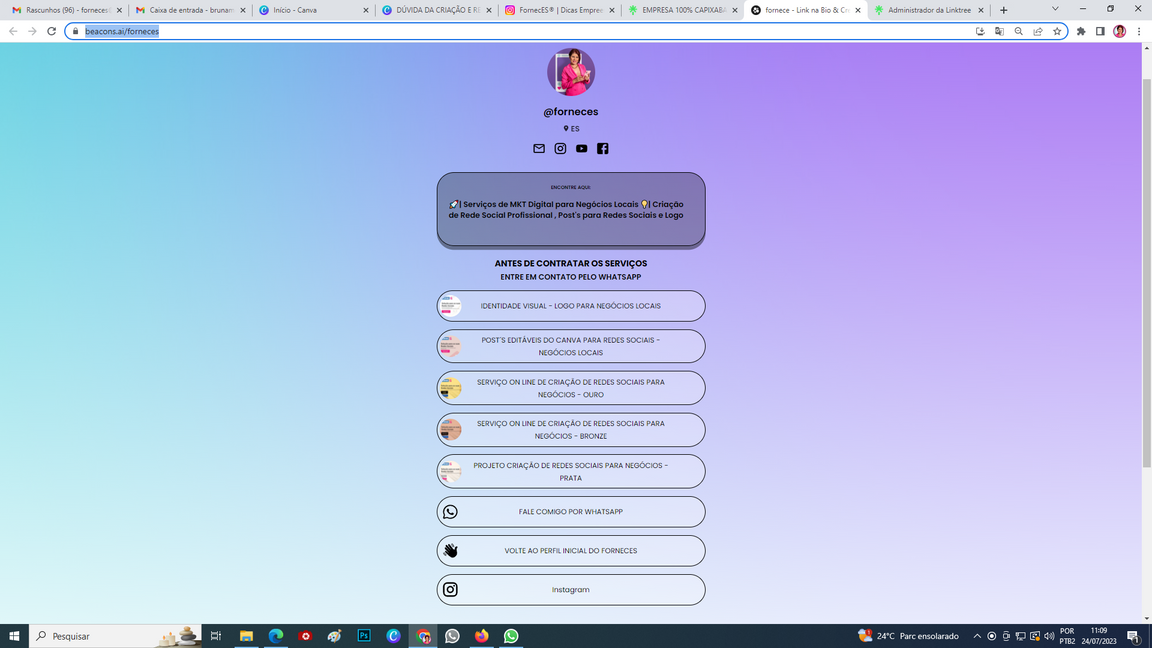Open the YouTube icon in the social row
Screen dimensions: 1152x648
581,148
